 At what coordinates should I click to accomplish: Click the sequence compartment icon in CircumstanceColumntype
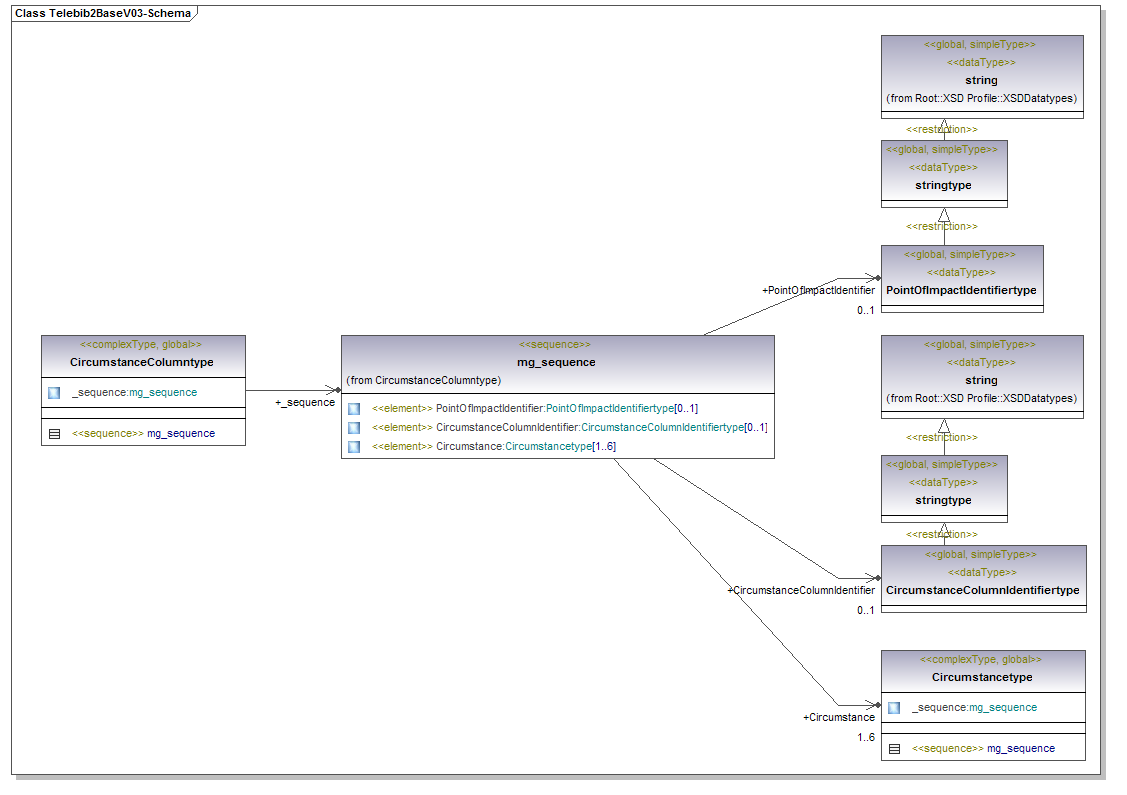54,434
